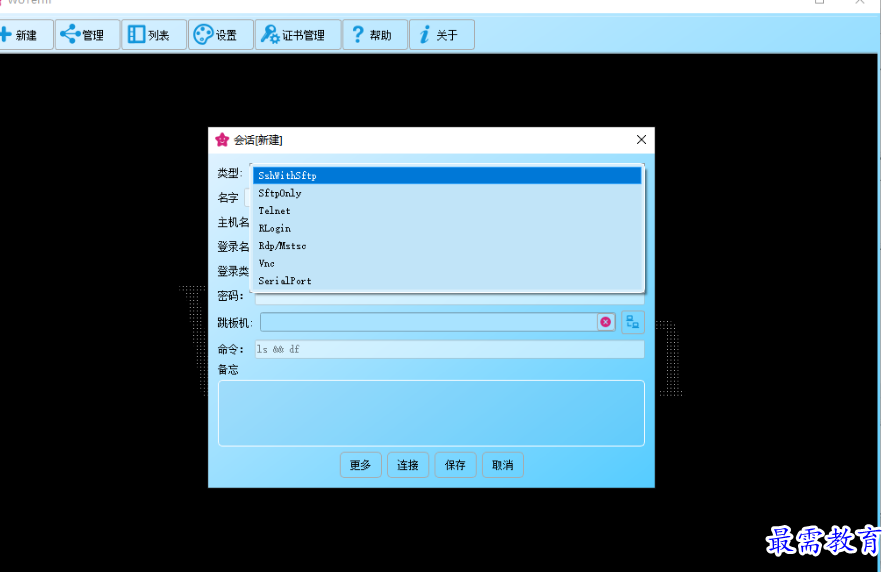890x572 pixels.
Task: Click into the 跳板机 input field
Action: point(429,322)
